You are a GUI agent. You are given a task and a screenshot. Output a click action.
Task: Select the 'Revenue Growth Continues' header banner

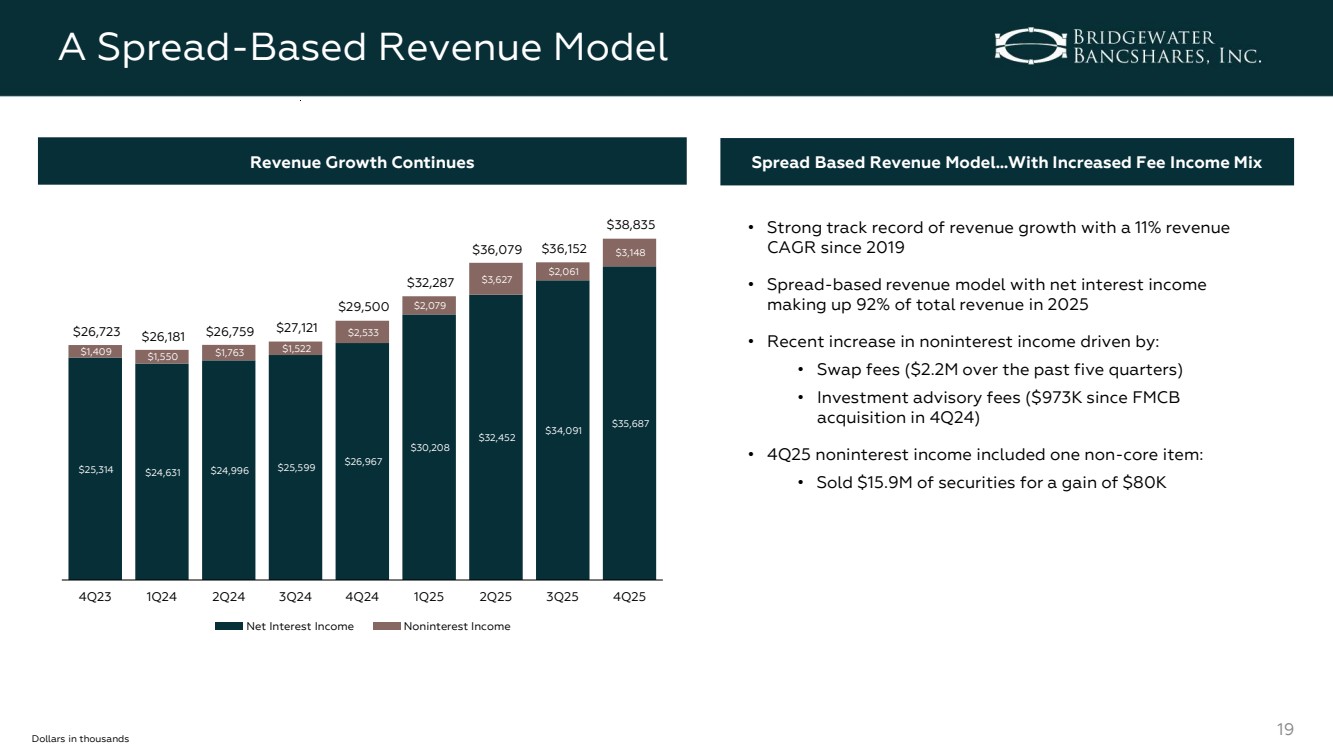coord(362,162)
